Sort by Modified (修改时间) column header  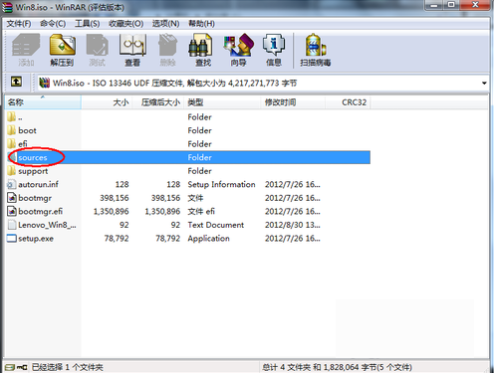(x=293, y=102)
